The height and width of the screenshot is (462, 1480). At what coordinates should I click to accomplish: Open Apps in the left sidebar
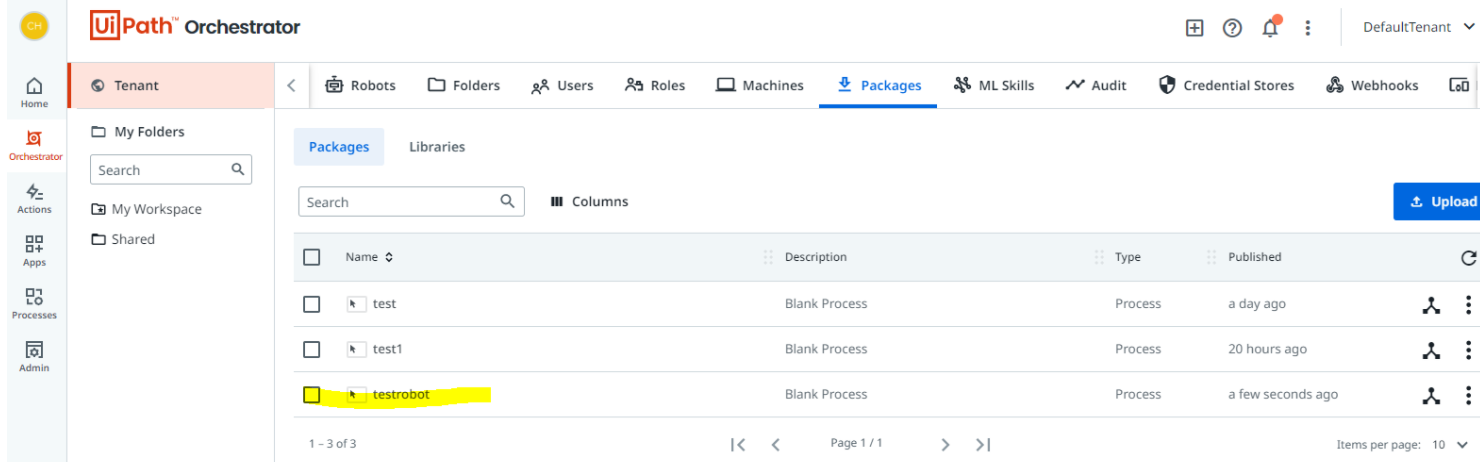coord(34,251)
